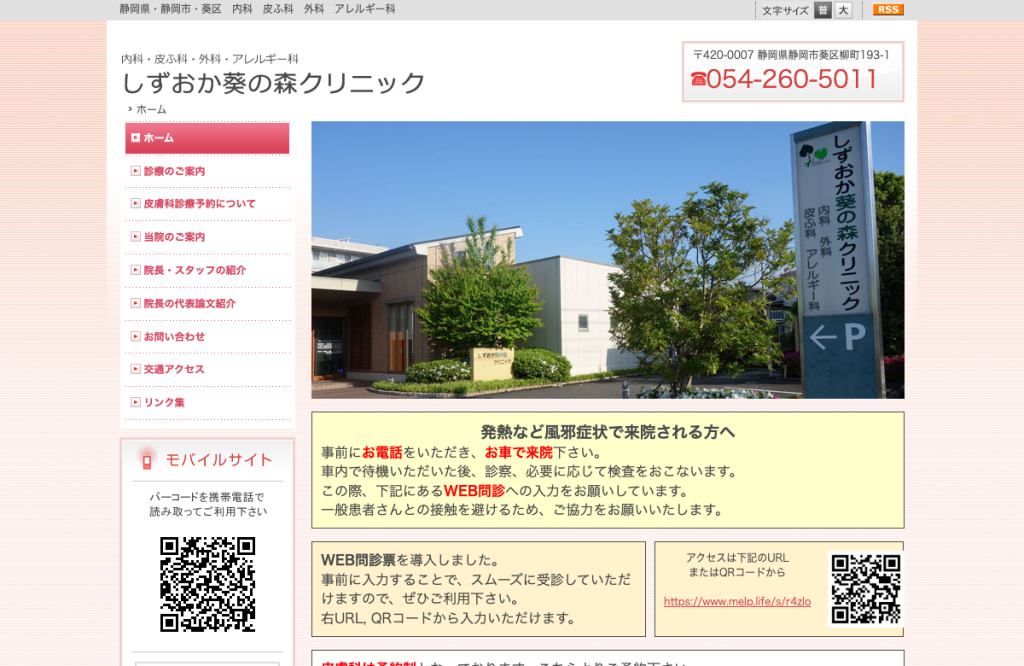Set font size to 大 (large)
The height and width of the screenshot is (666, 1024).
point(844,10)
